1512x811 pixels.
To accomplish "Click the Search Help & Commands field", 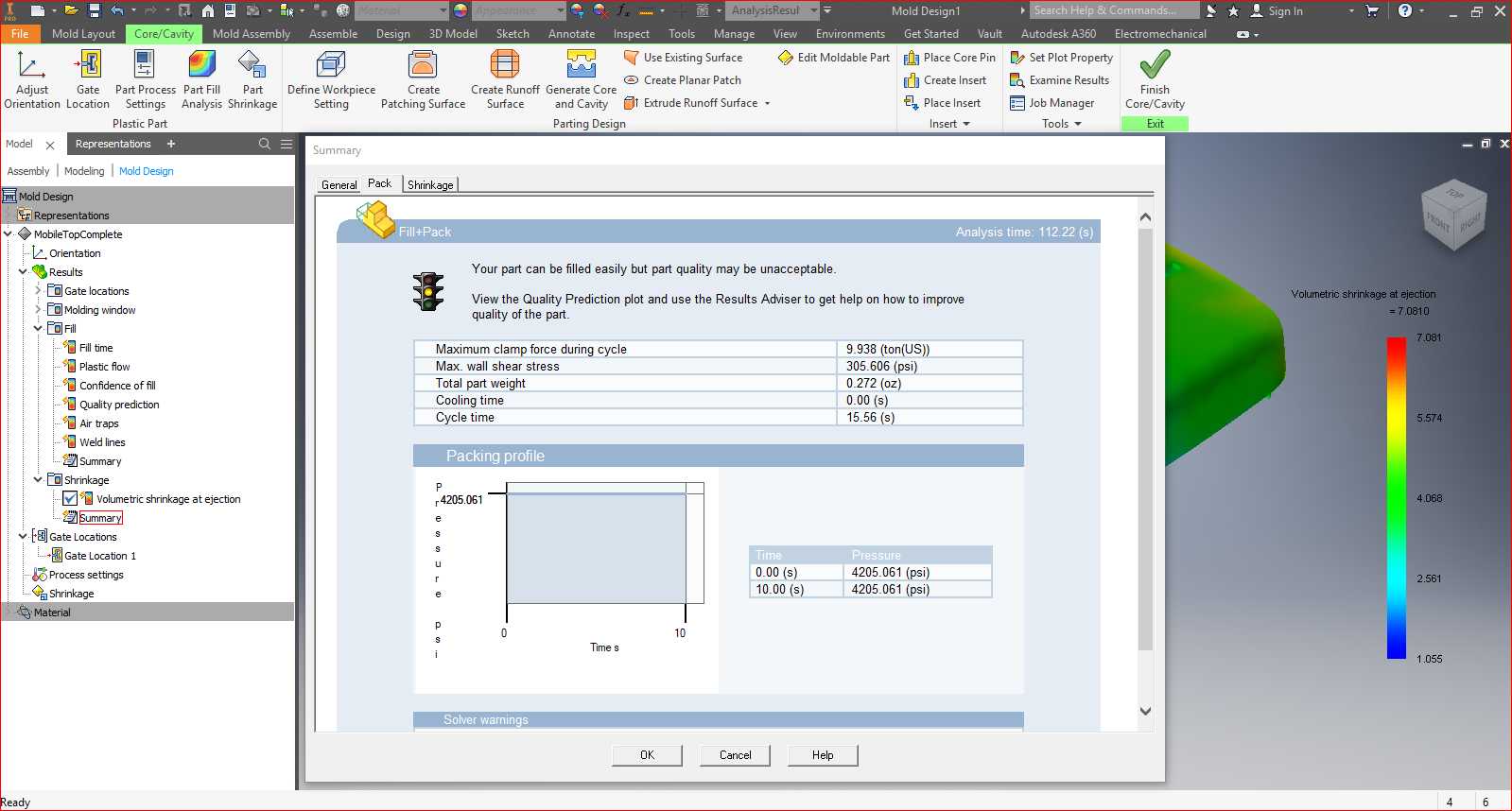I will 1114,10.
